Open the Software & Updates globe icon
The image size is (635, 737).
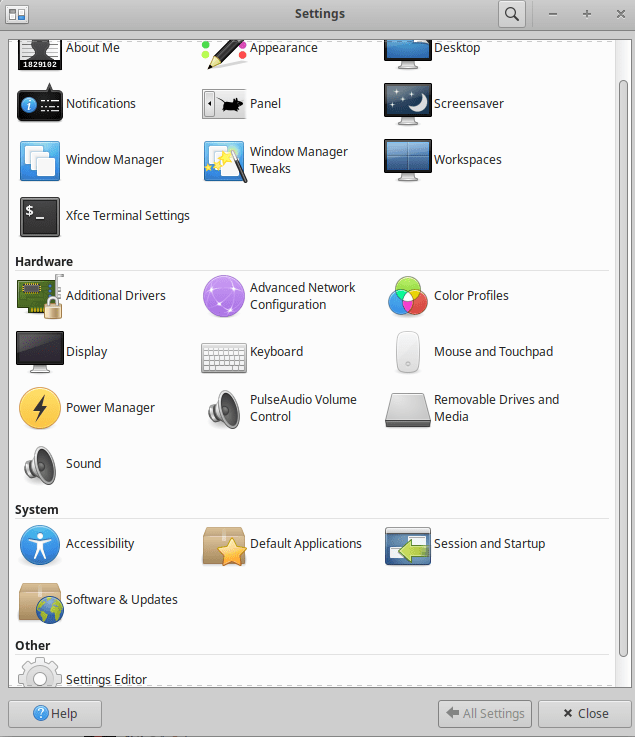41,603
